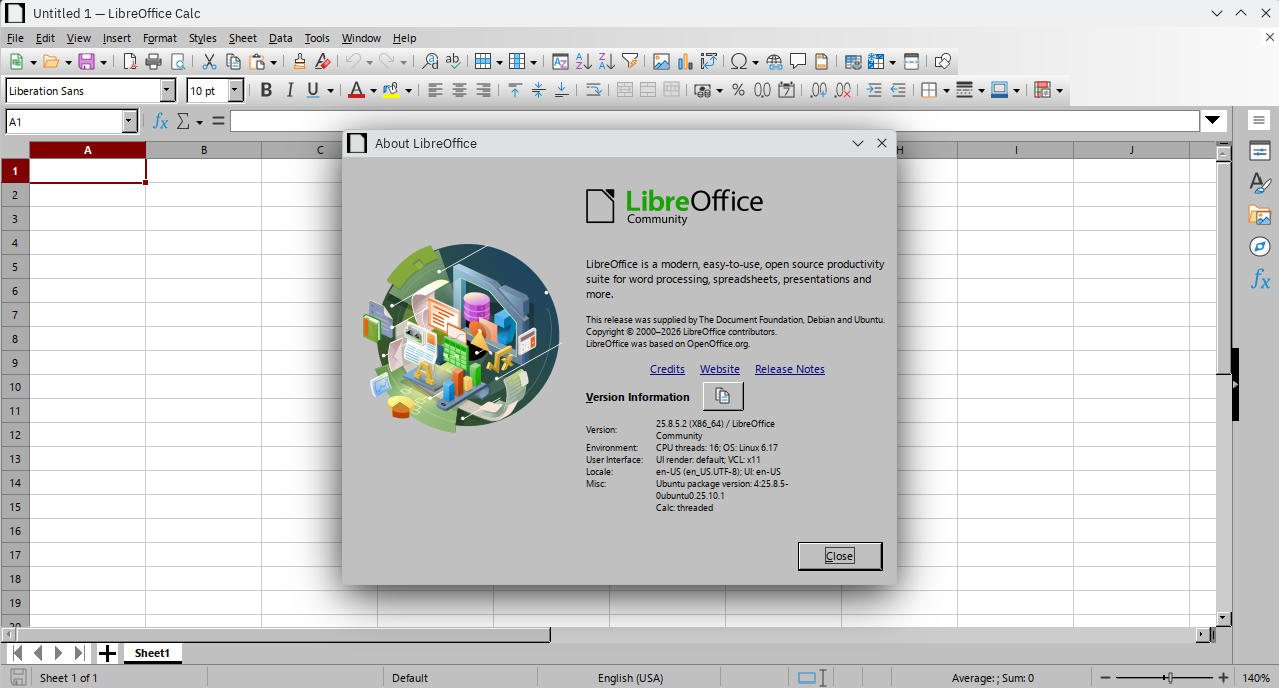
Task: Toggle Align Right
Action: [x=483, y=90]
